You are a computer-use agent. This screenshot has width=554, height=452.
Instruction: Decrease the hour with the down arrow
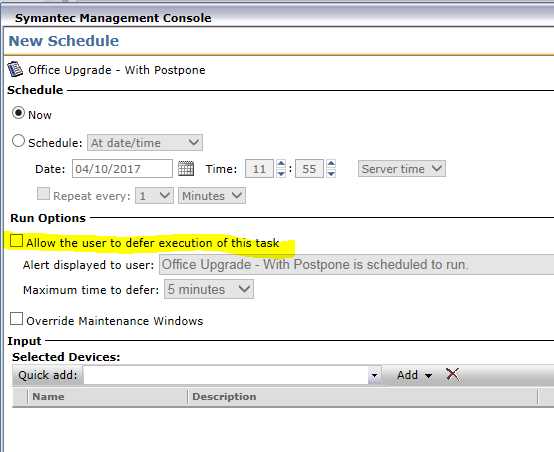pyautogui.click(x=281, y=173)
